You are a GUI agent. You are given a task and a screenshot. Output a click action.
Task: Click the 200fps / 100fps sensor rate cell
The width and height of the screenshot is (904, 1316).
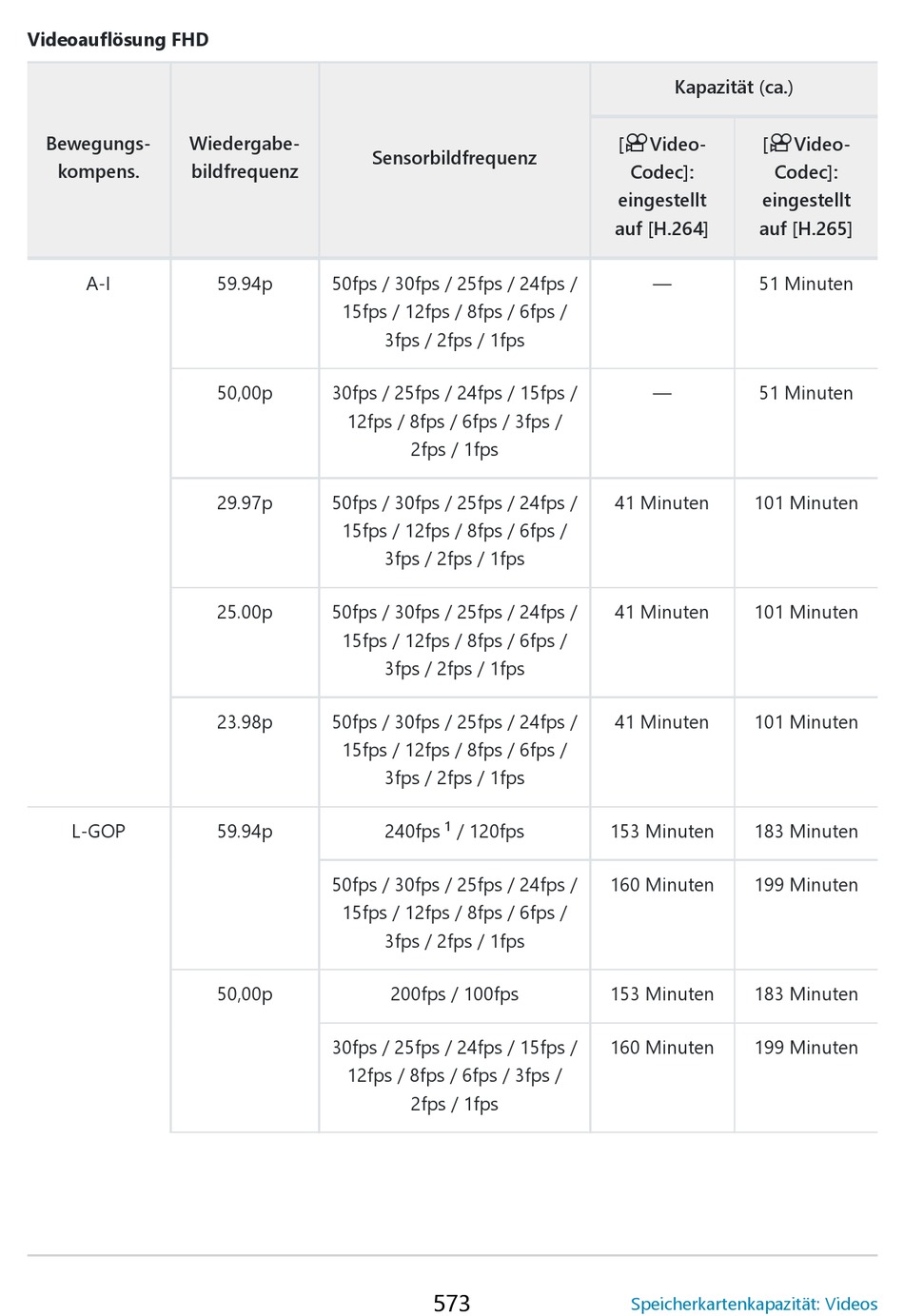pyautogui.click(x=454, y=994)
